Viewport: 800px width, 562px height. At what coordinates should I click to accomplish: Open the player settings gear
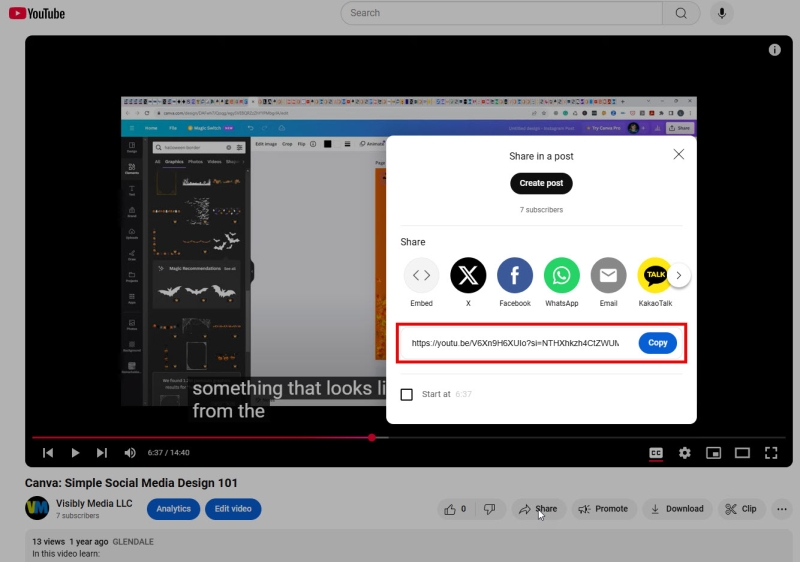pyautogui.click(x=685, y=452)
